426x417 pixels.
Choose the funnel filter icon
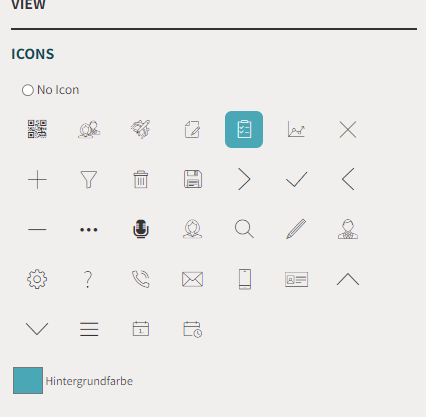click(x=89, y=179)
